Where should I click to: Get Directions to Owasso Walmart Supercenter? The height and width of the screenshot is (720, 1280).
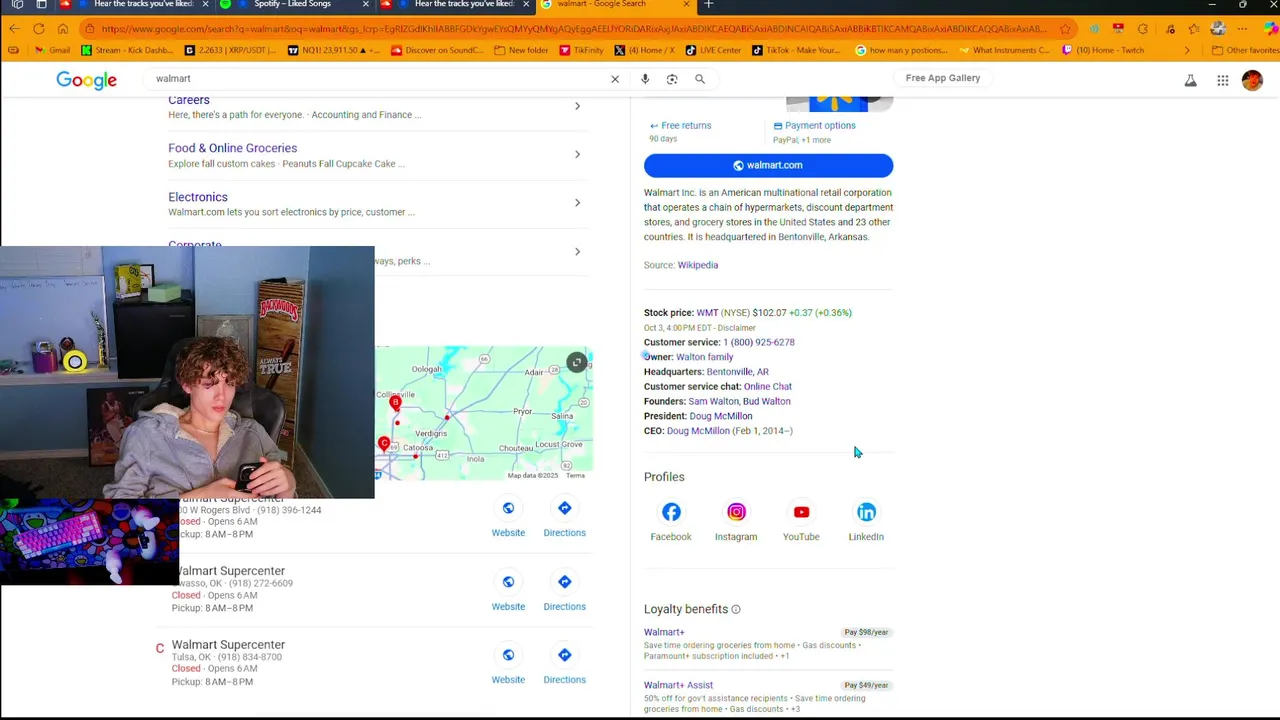pos(565,592)
